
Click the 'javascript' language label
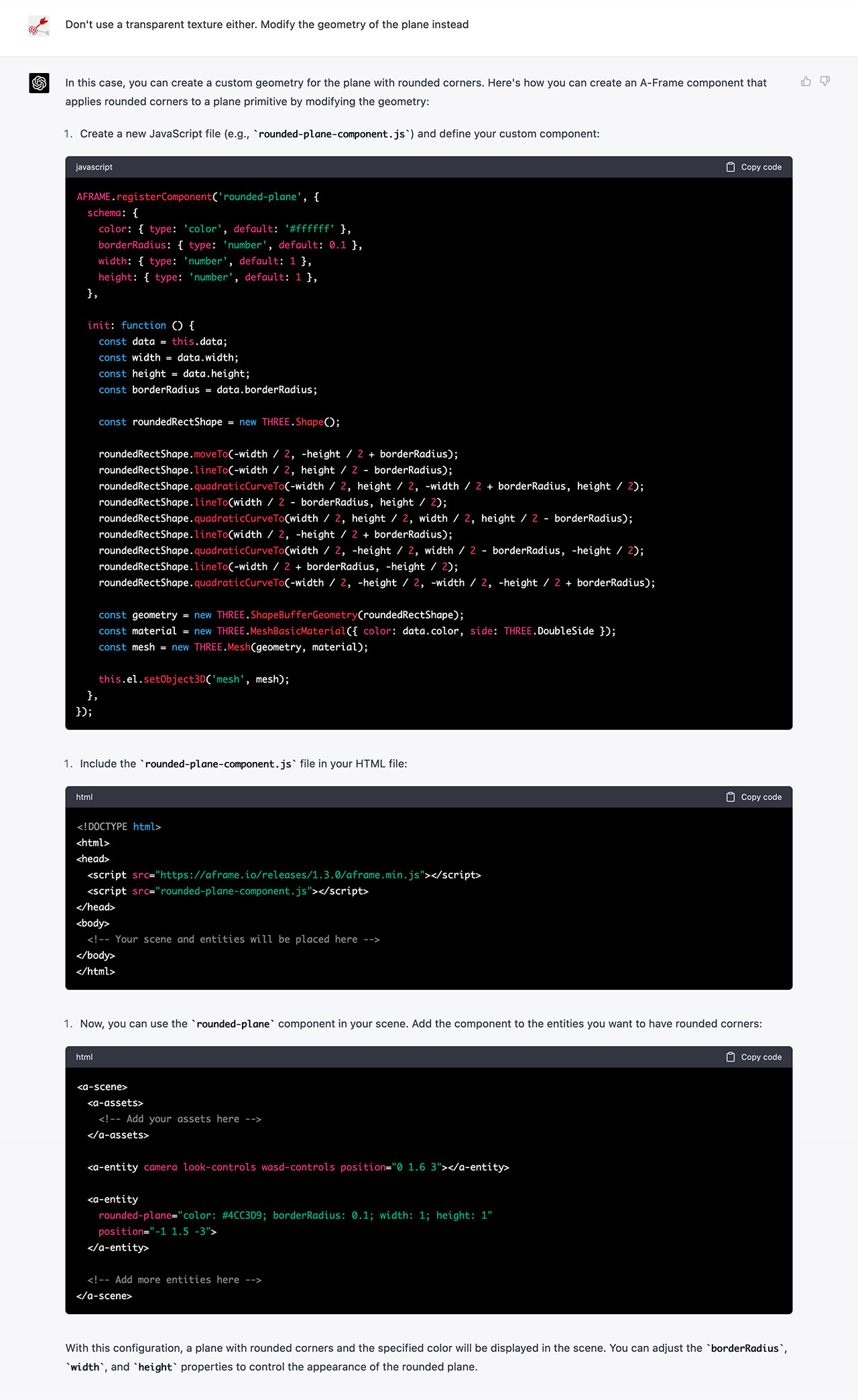(94, 167)
